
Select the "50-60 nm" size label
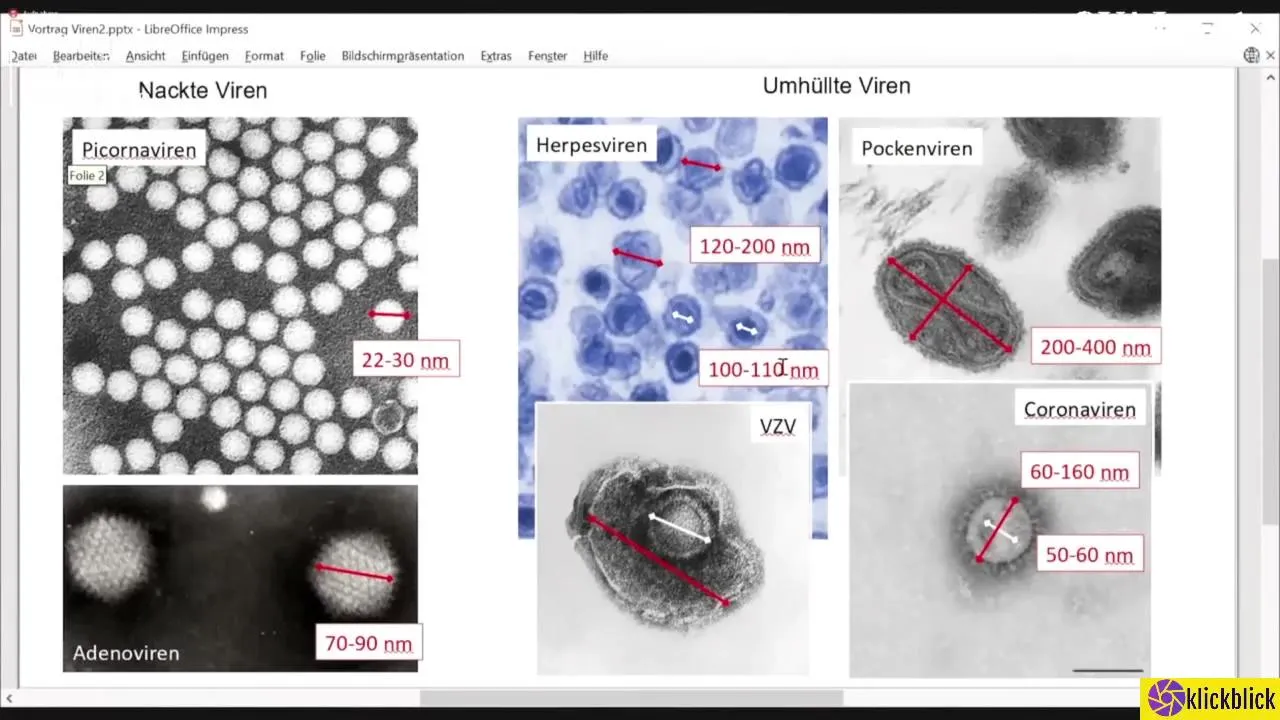click(x=1090, y=554)
